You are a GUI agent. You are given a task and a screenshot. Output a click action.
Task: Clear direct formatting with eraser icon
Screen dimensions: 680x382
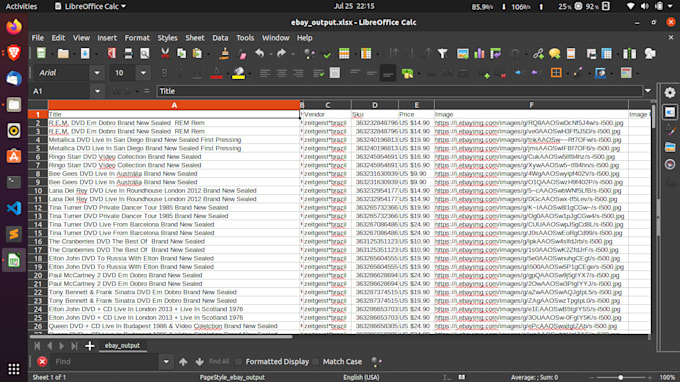click(242, 53)
